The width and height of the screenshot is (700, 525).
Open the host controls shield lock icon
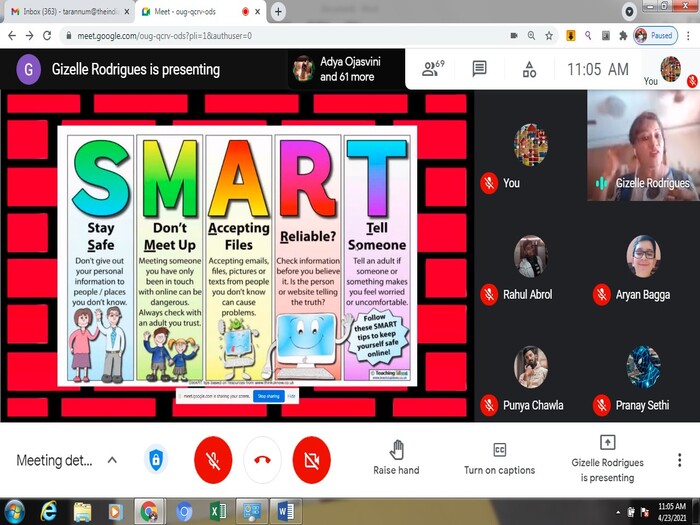pyautogui.click(x=156, y=459)
